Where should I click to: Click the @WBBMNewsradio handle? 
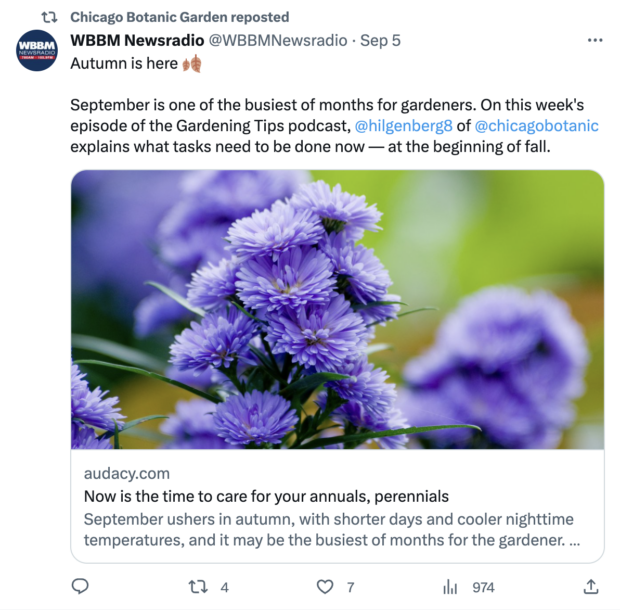(277, 40)
